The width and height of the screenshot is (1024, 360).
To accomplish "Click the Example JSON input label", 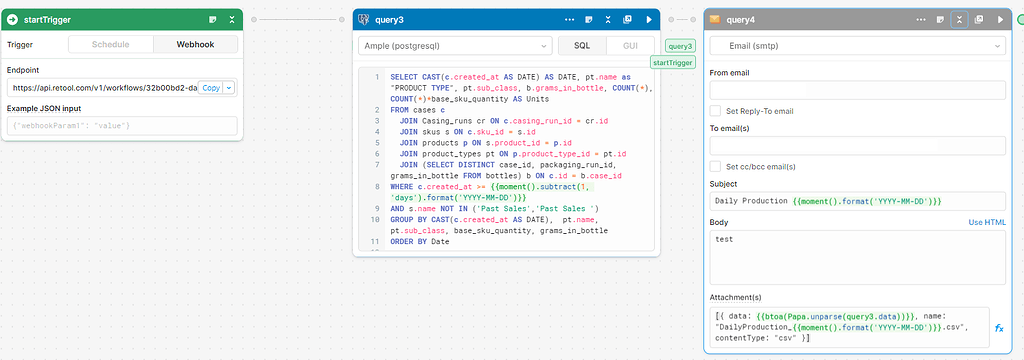I will click(44, 108).
